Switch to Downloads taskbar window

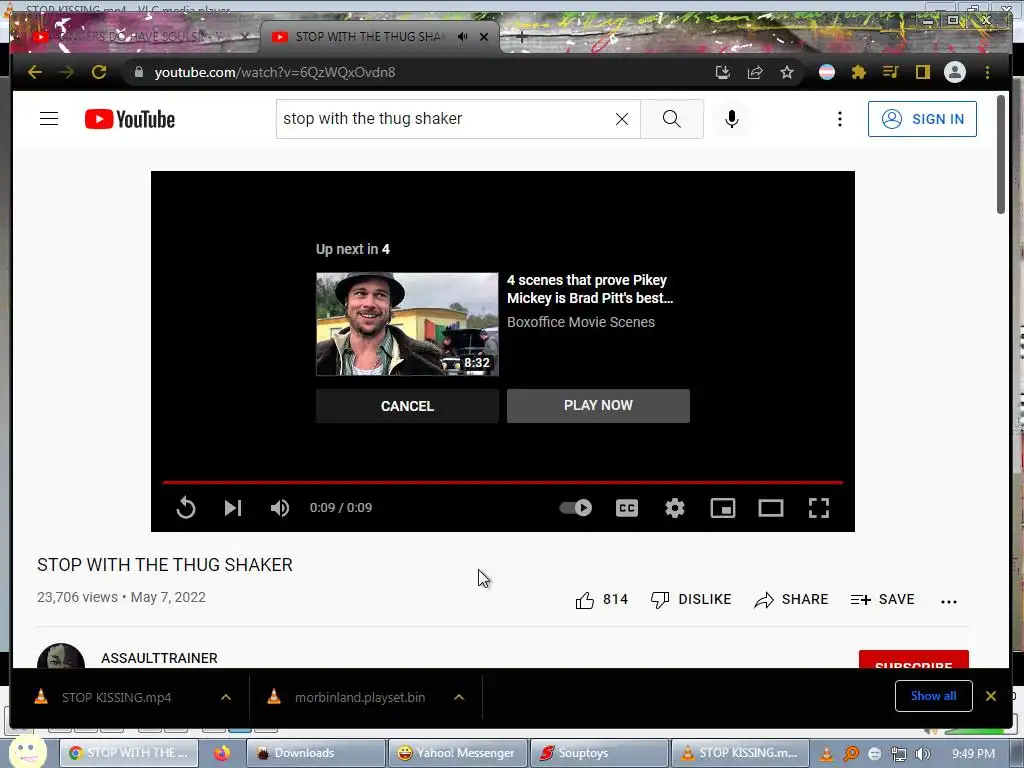coord(315,753)
